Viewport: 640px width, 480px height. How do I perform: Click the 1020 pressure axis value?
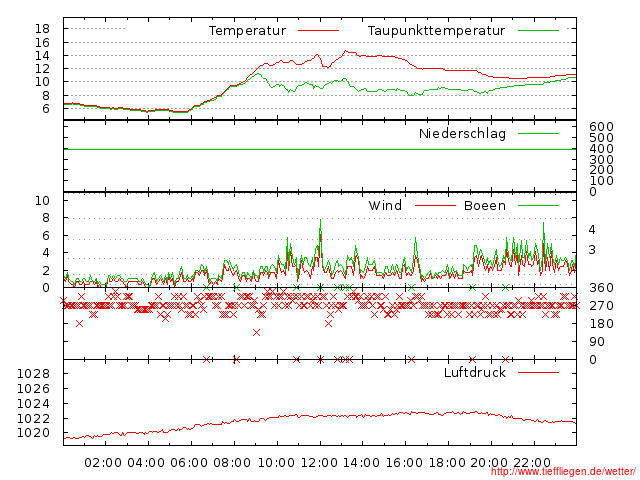pos(33,433)
